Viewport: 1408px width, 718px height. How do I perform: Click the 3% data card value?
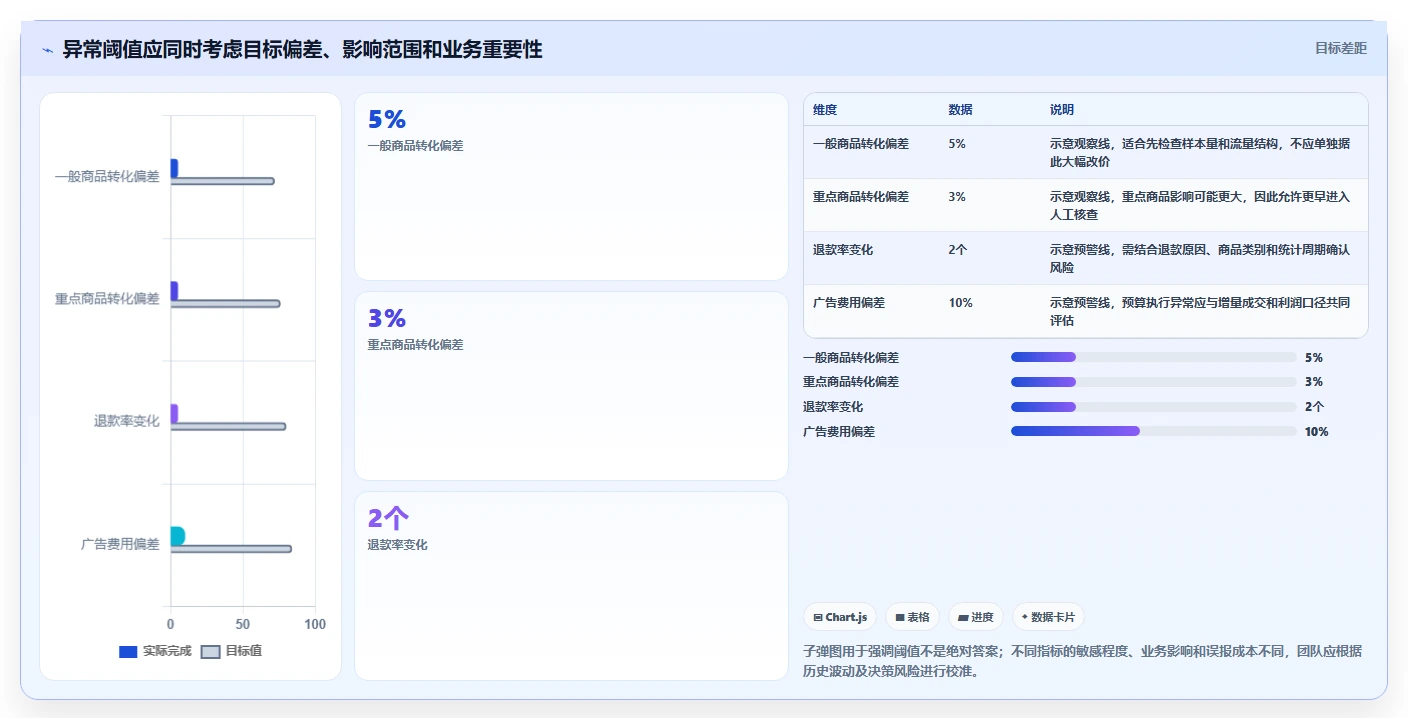coord(387,319)
